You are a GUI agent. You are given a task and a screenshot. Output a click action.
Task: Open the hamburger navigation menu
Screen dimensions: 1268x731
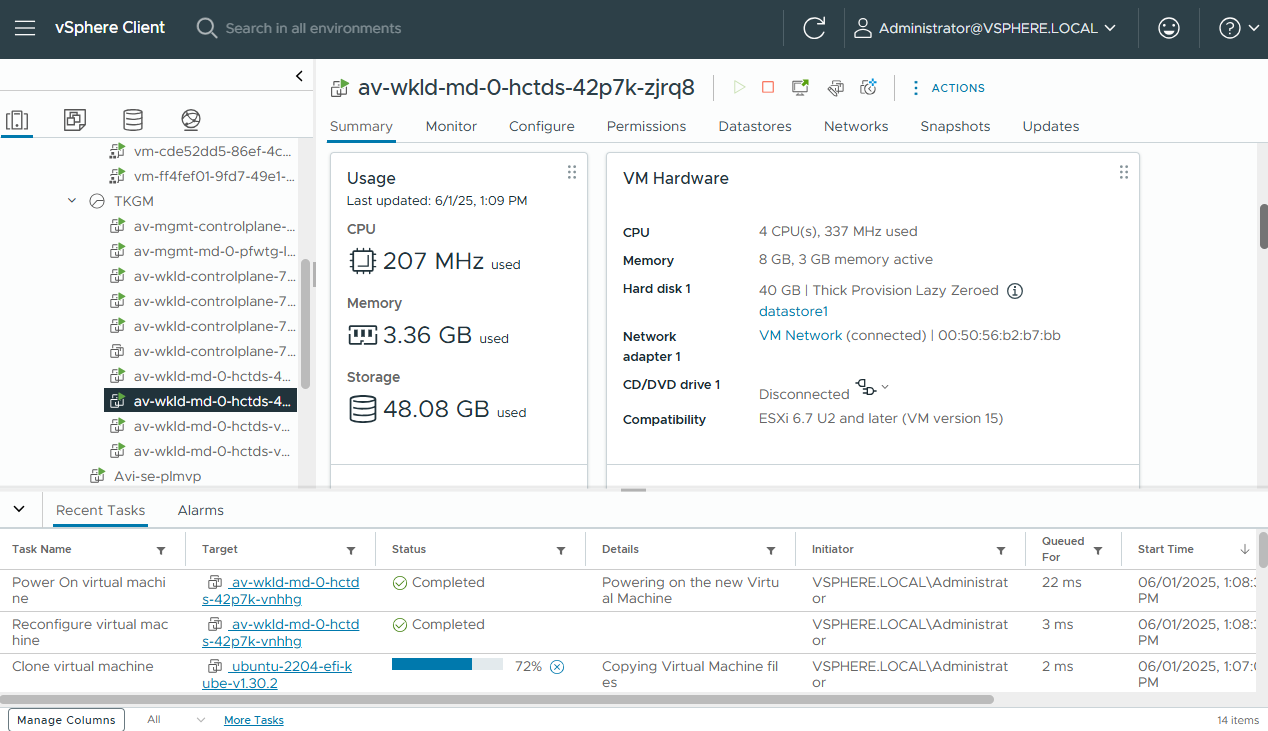pyautogui.click(x=25, y=28)
